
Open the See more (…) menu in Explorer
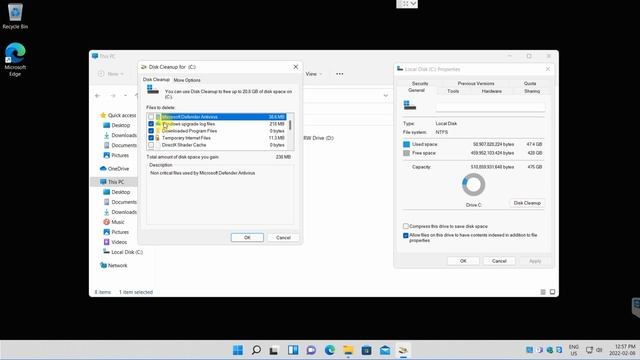tap(340, 74)
